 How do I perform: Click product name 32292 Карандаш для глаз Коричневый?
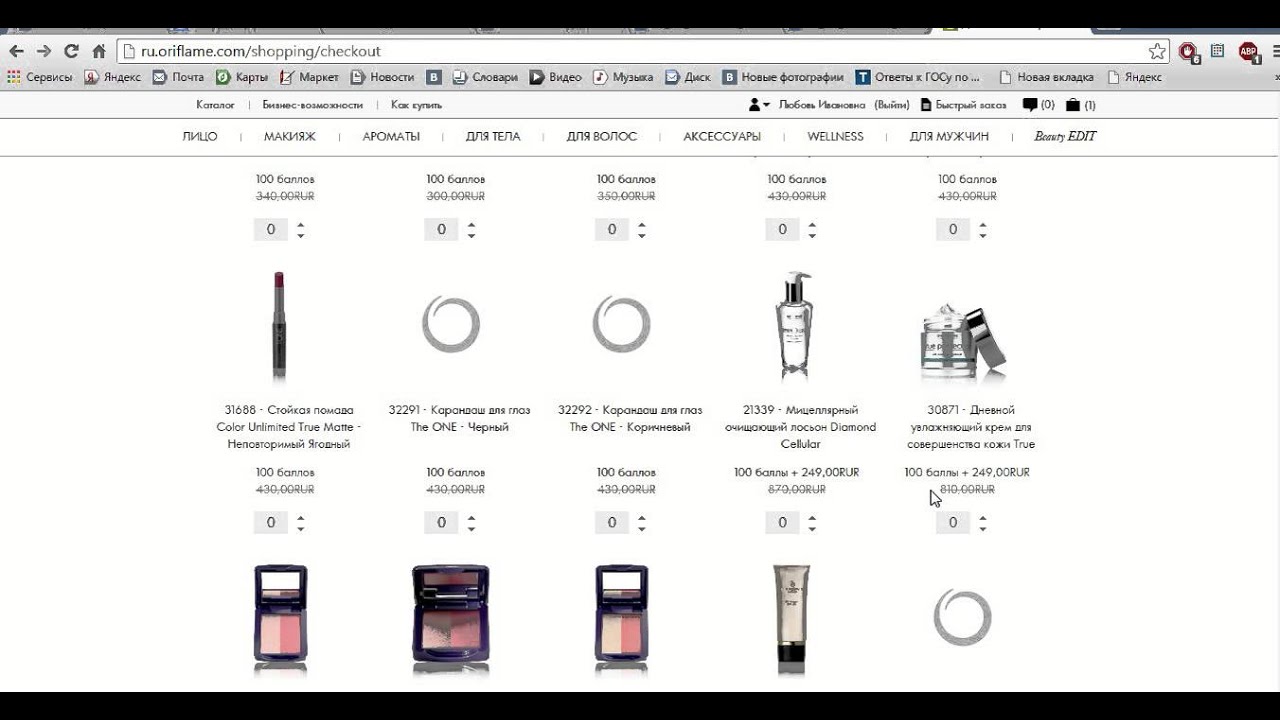click(630, 419)
